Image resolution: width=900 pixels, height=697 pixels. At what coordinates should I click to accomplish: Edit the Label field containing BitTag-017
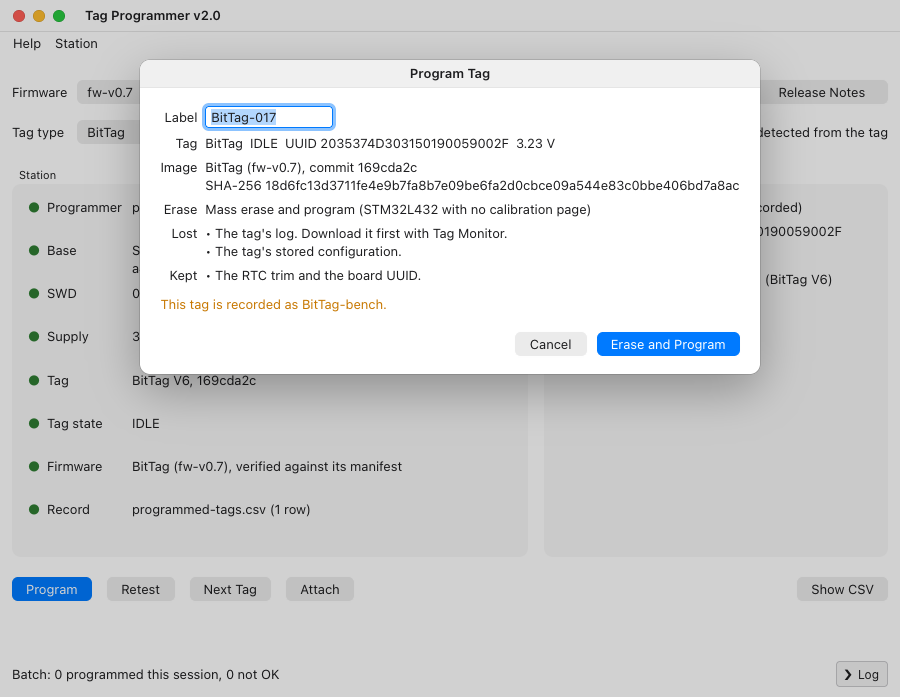269,117
